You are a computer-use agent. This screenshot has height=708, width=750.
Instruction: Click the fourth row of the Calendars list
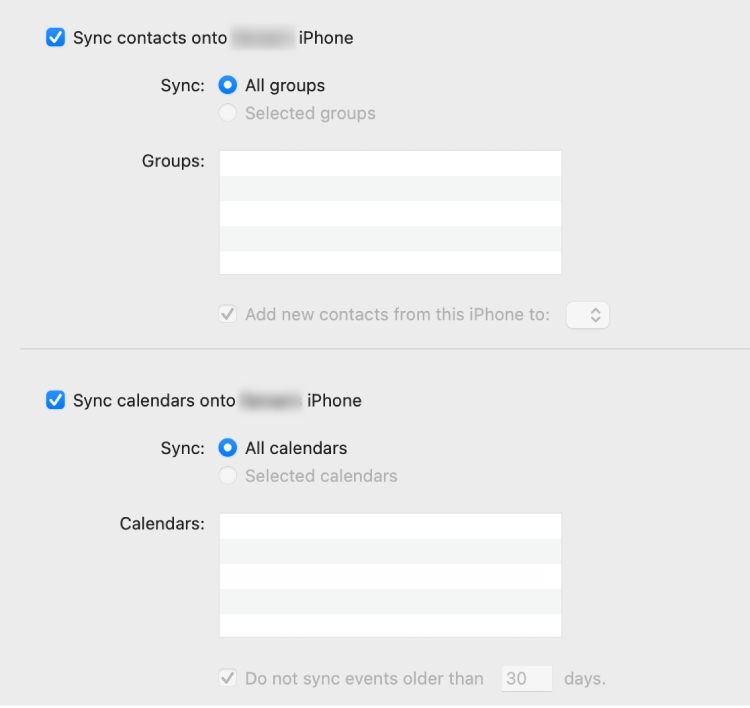[x=390, y=601]
